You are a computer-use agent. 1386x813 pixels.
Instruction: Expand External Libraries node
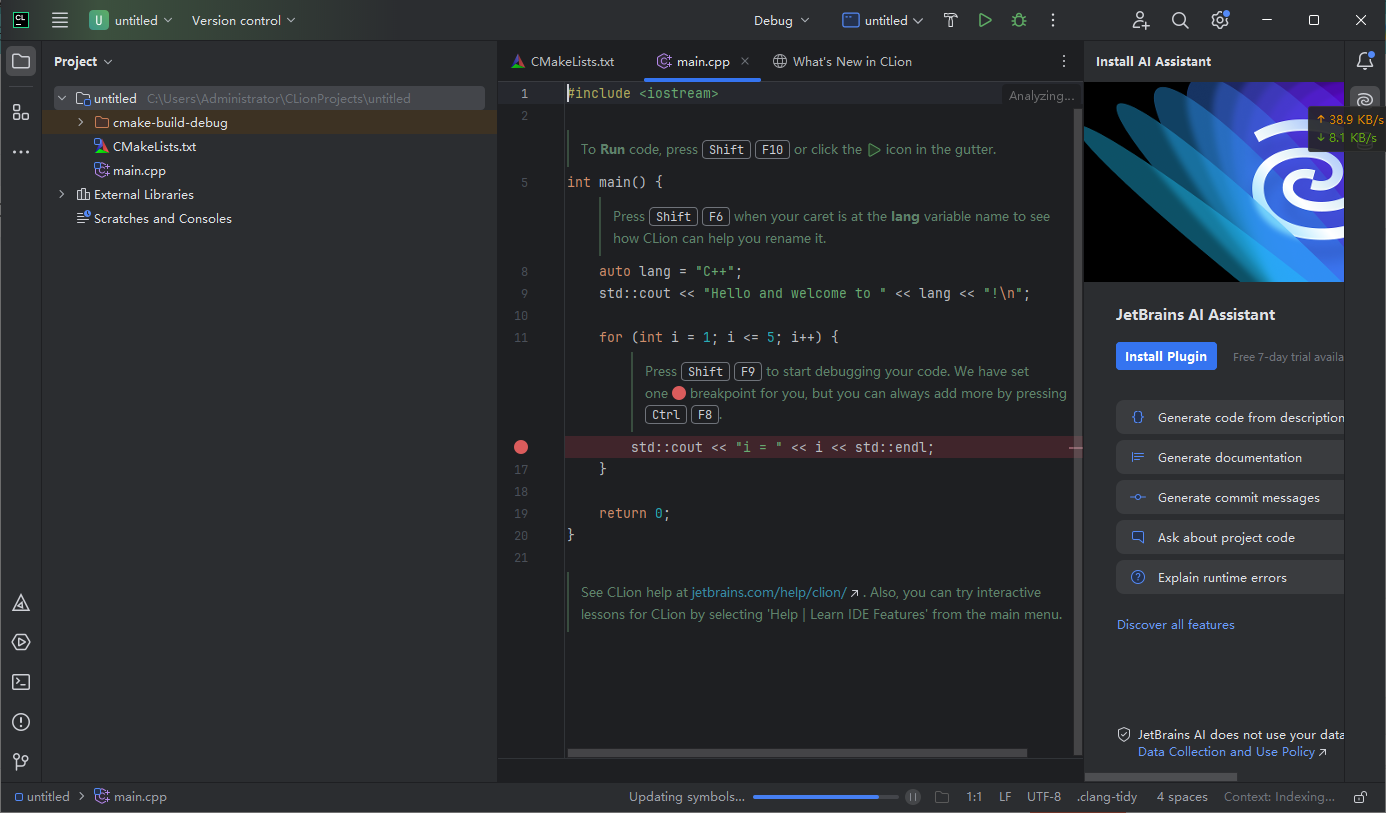point(62,195)
